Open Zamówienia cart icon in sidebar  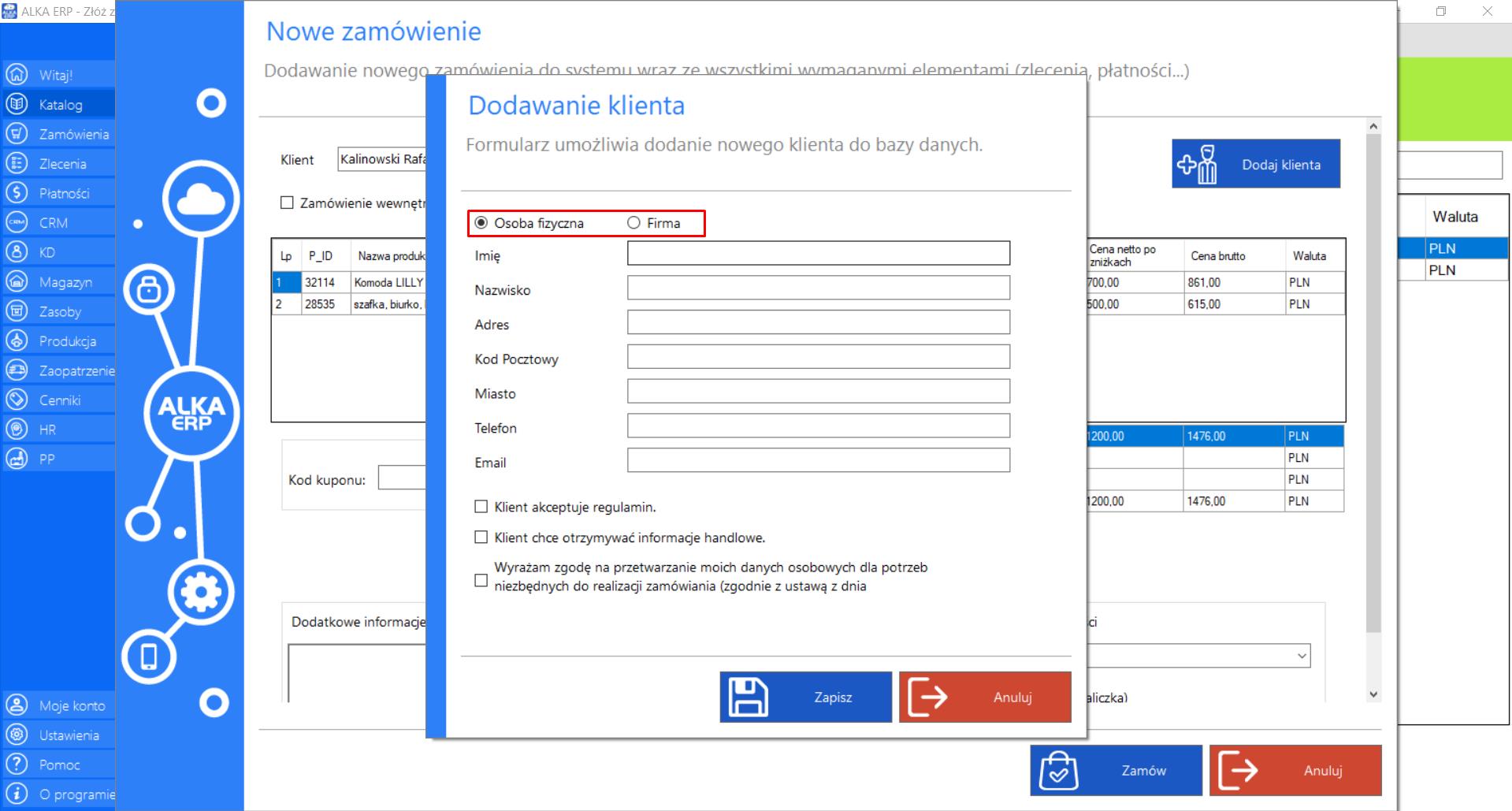click(17, 134)
